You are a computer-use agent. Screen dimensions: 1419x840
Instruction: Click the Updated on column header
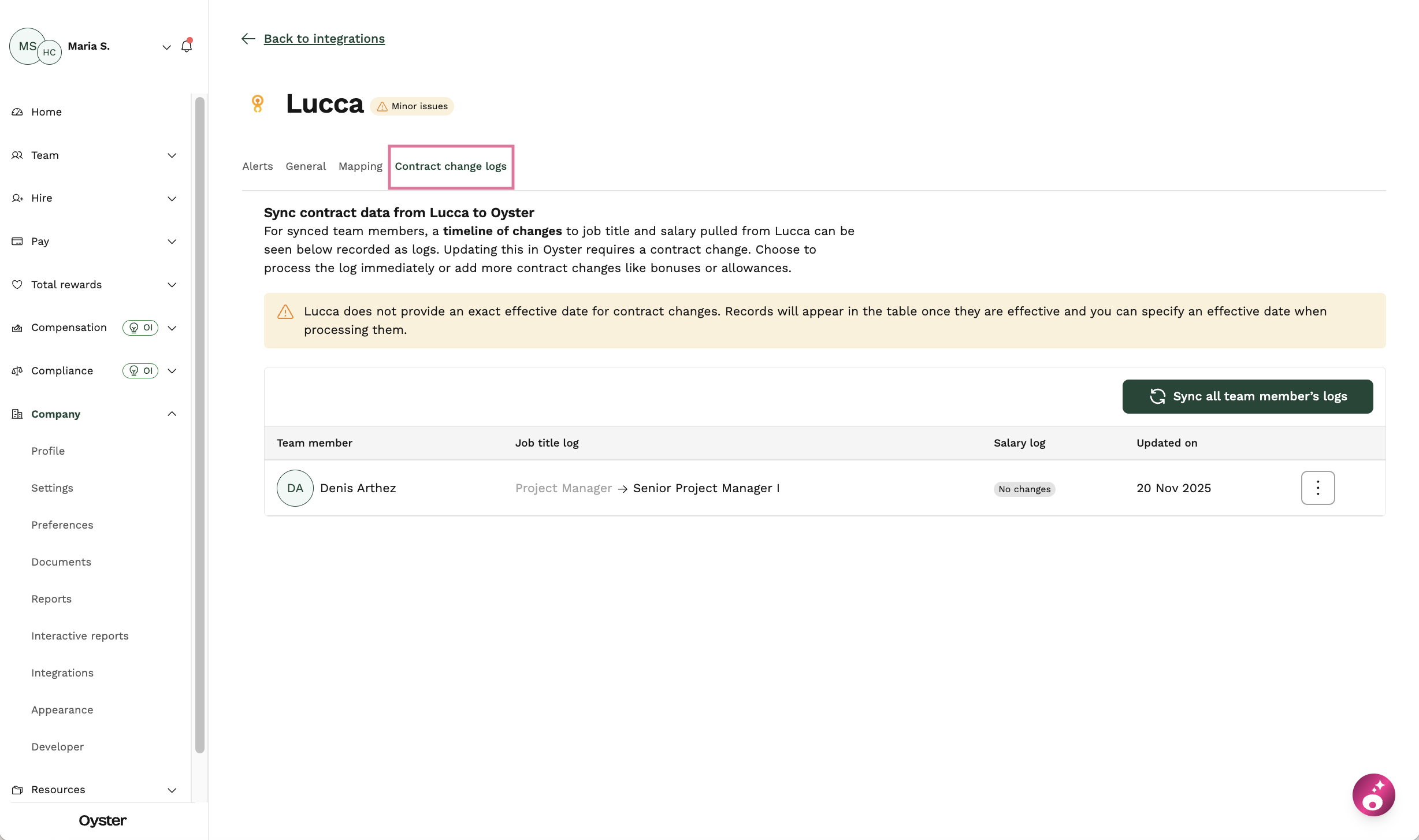[1167, 443]
